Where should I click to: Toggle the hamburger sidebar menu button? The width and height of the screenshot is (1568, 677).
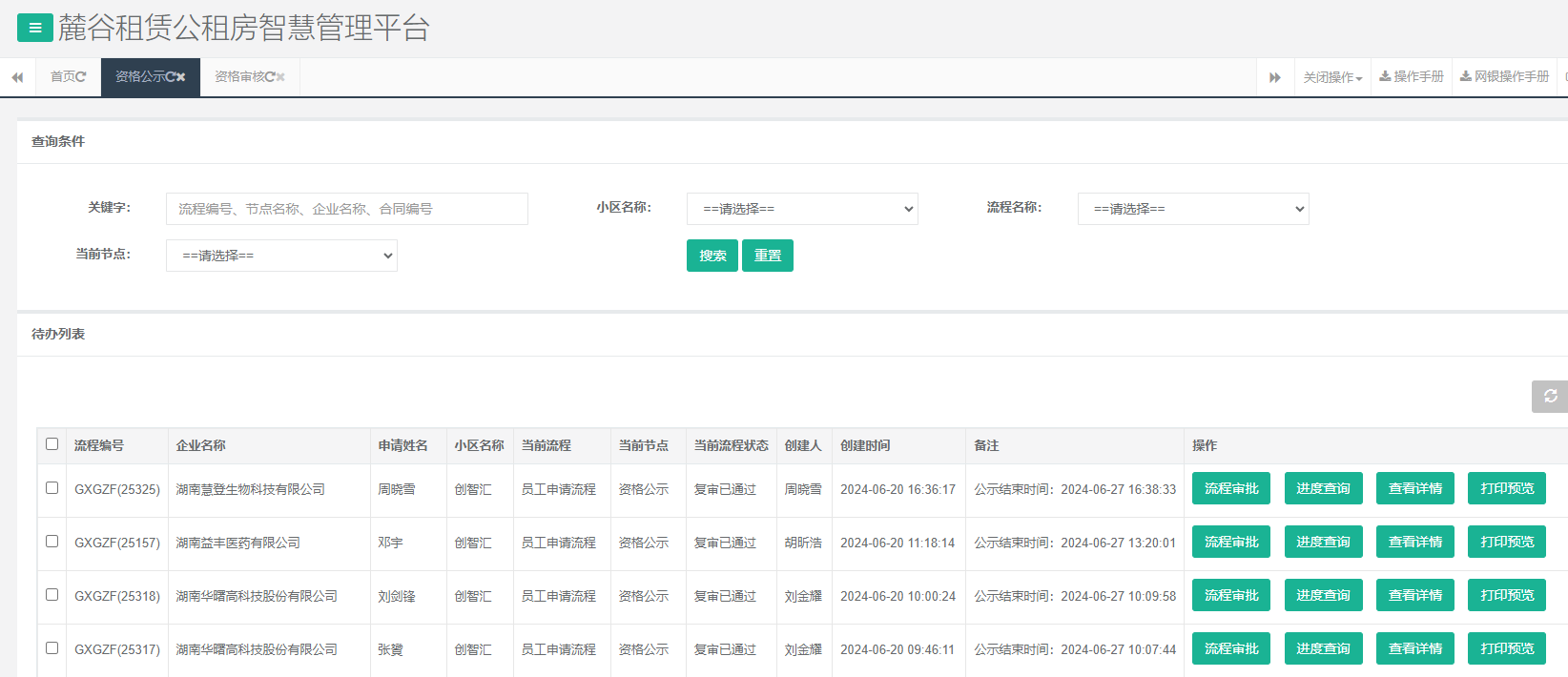(35, 28)
